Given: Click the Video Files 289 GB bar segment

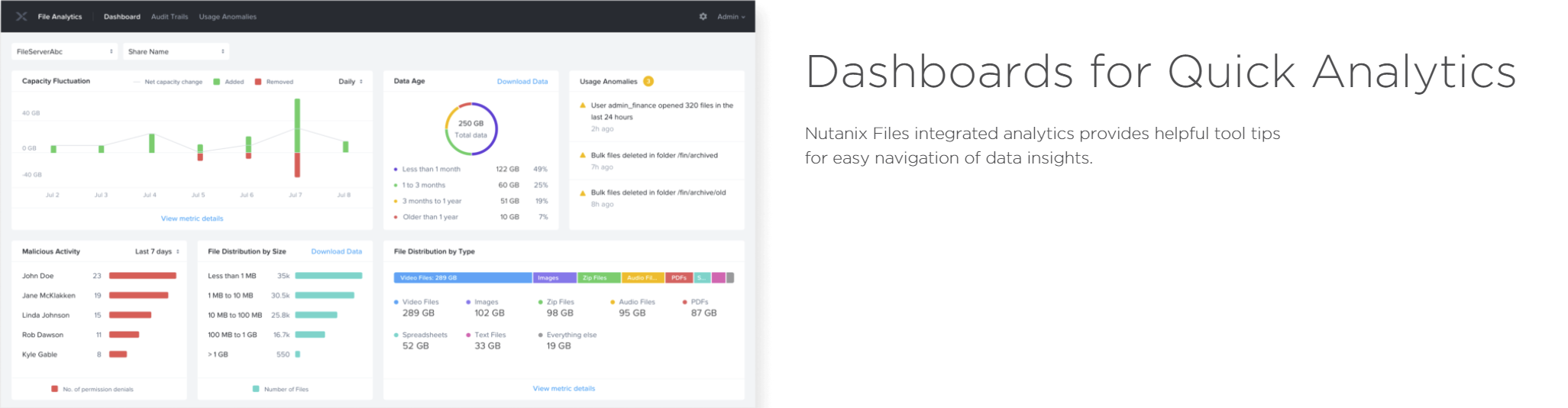Looking at the screenshot, I should pyautogui.click(x=463, y=277).
